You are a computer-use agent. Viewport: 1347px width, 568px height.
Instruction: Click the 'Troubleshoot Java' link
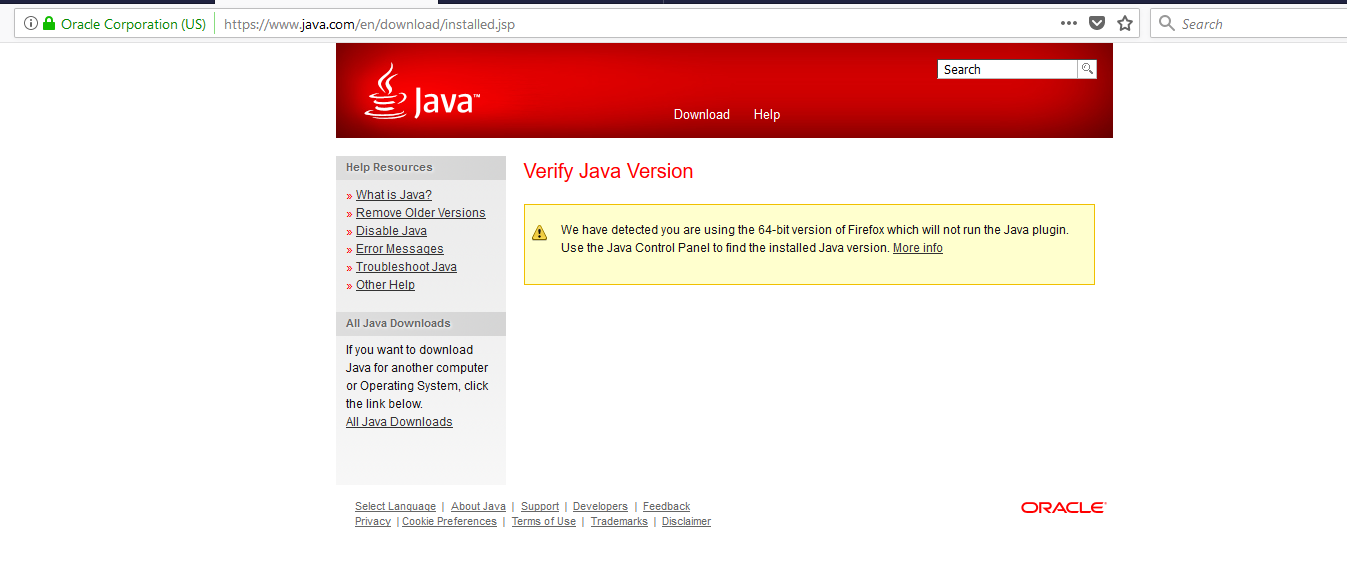click(406, 267)
